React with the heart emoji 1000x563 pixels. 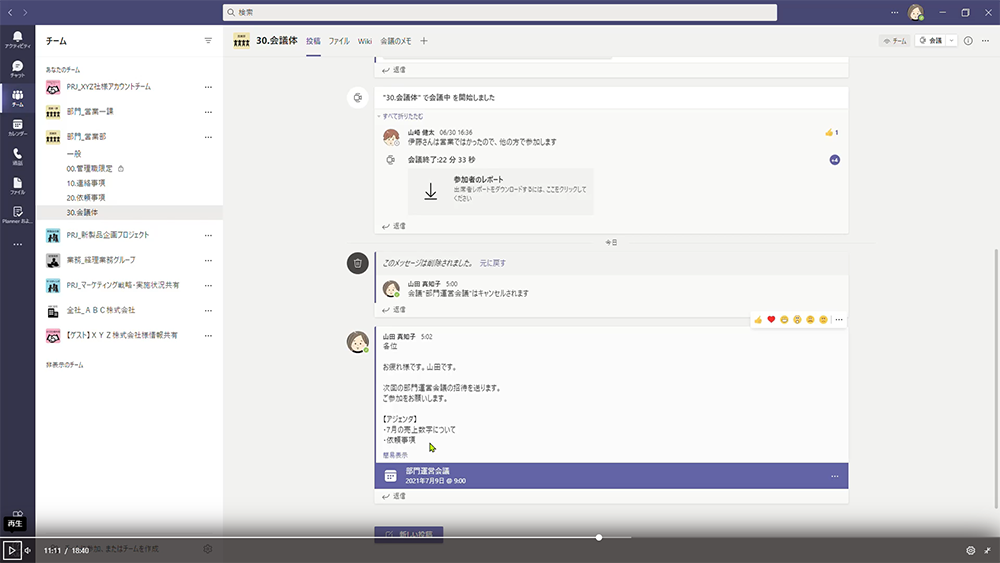coord(771,320)
